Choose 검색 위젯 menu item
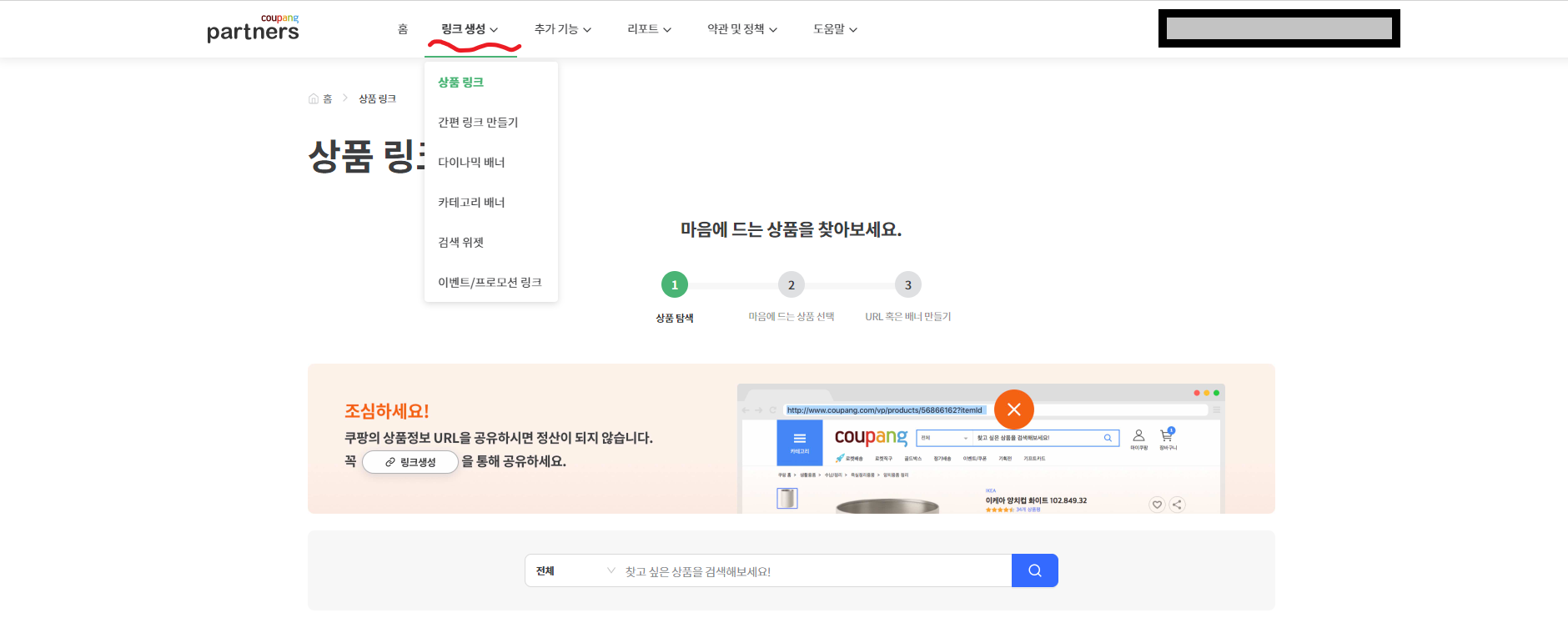Image resolution: width=1568 pixels, height=623 pixels. (x=490, y=242)
